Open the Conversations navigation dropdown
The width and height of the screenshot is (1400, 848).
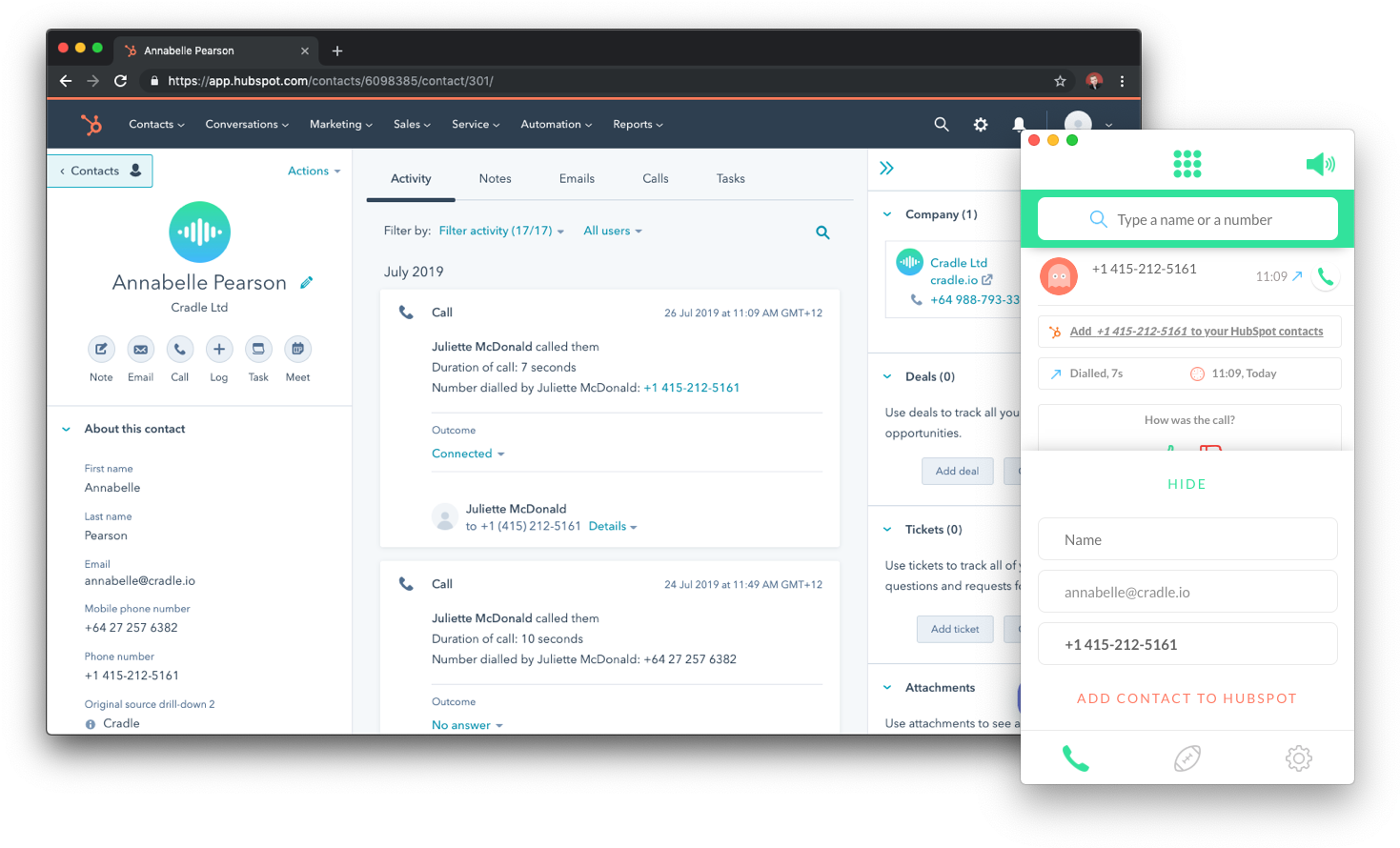247,124
